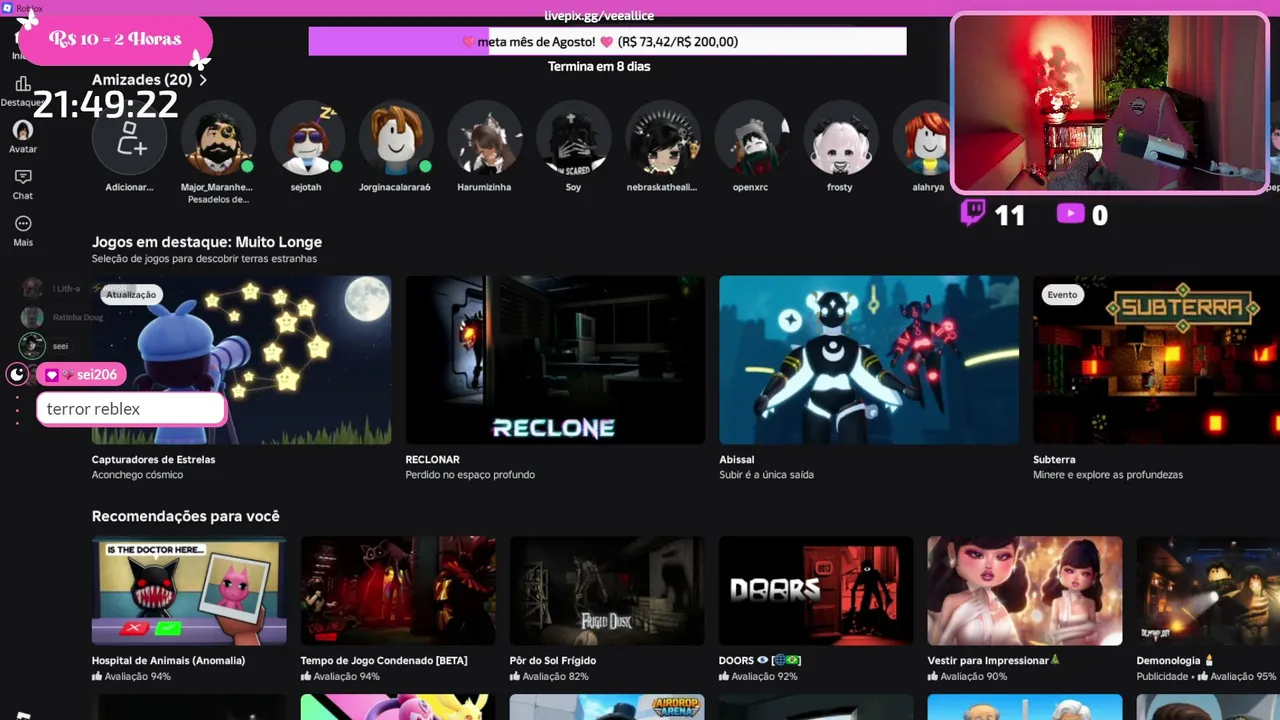Viewport: 1280px width, 720px height.
Task: Click 'Avaliação 92%' under DOORS
Action: click(758, 677)
